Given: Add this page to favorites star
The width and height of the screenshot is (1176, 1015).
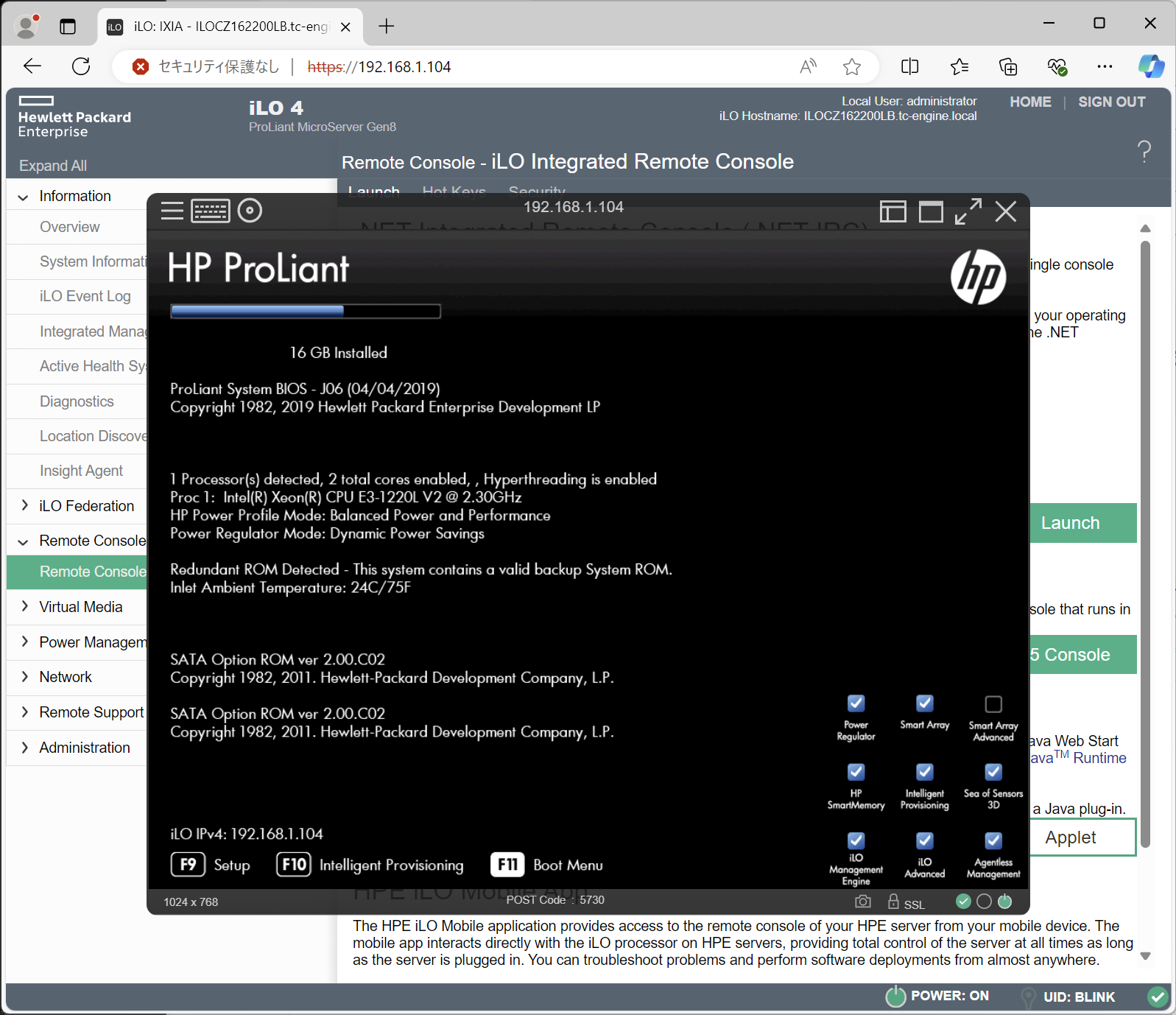Looking at the screenshot, I should pyautogui.click(x=852, y=67).
